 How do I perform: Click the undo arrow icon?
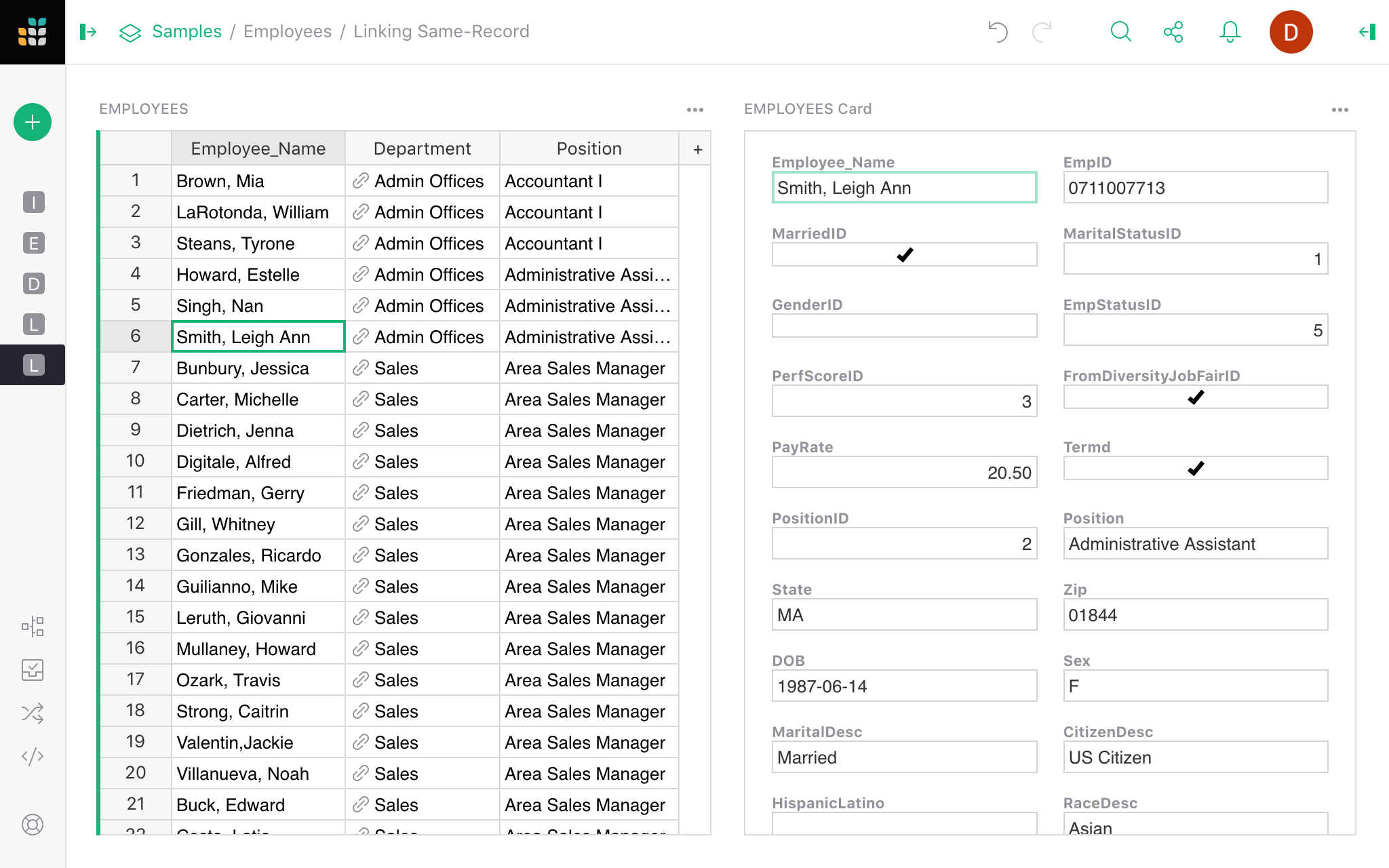coord(998,32)
